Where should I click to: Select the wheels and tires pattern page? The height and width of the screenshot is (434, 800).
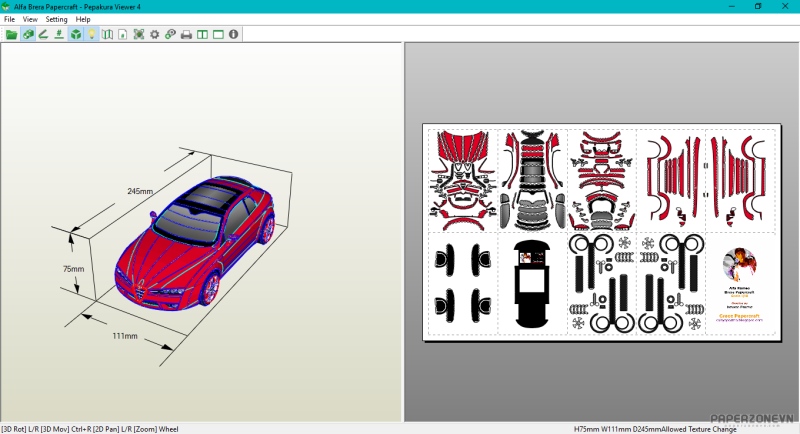point(601,284)
